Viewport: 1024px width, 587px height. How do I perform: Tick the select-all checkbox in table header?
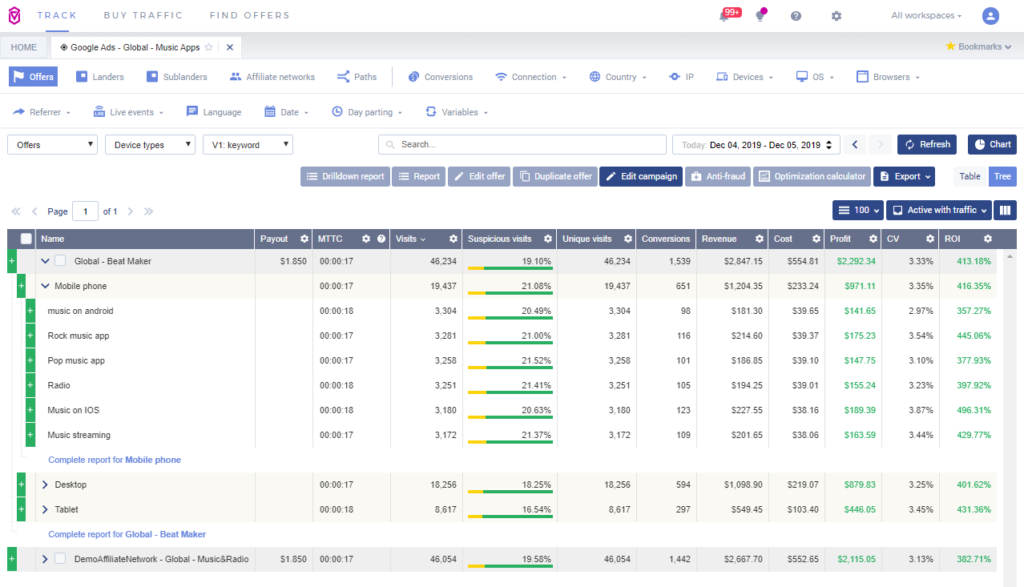point(26,239)
